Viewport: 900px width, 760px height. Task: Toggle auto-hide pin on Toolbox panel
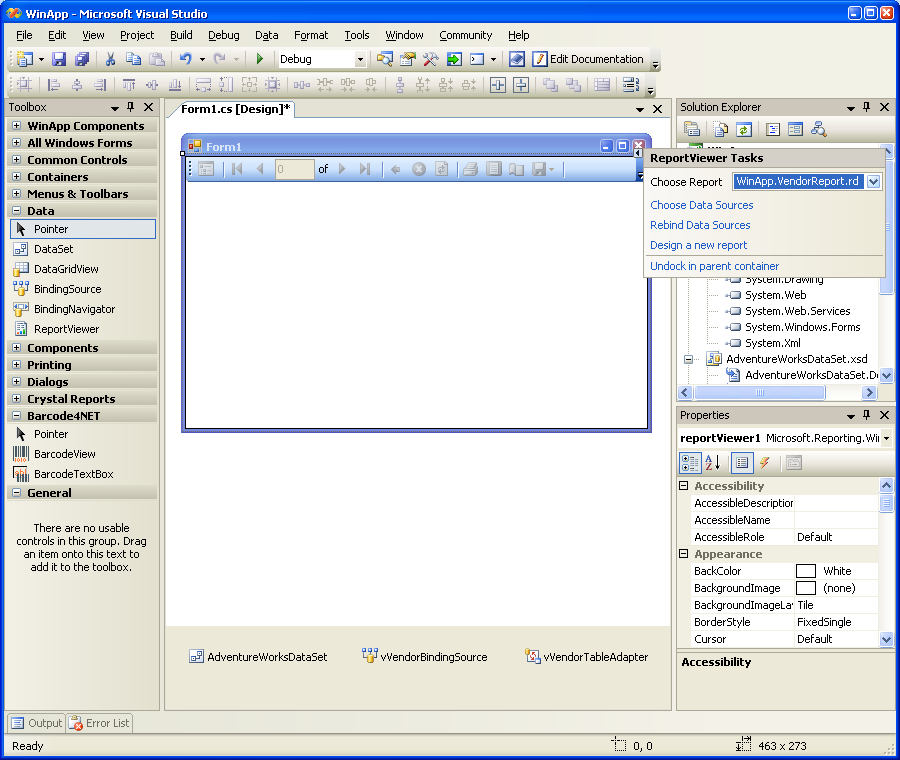[130, 107]
